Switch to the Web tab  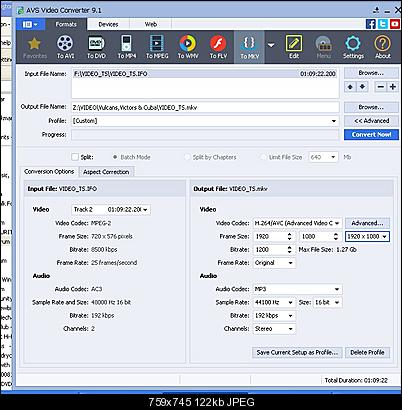click(151, 24)
